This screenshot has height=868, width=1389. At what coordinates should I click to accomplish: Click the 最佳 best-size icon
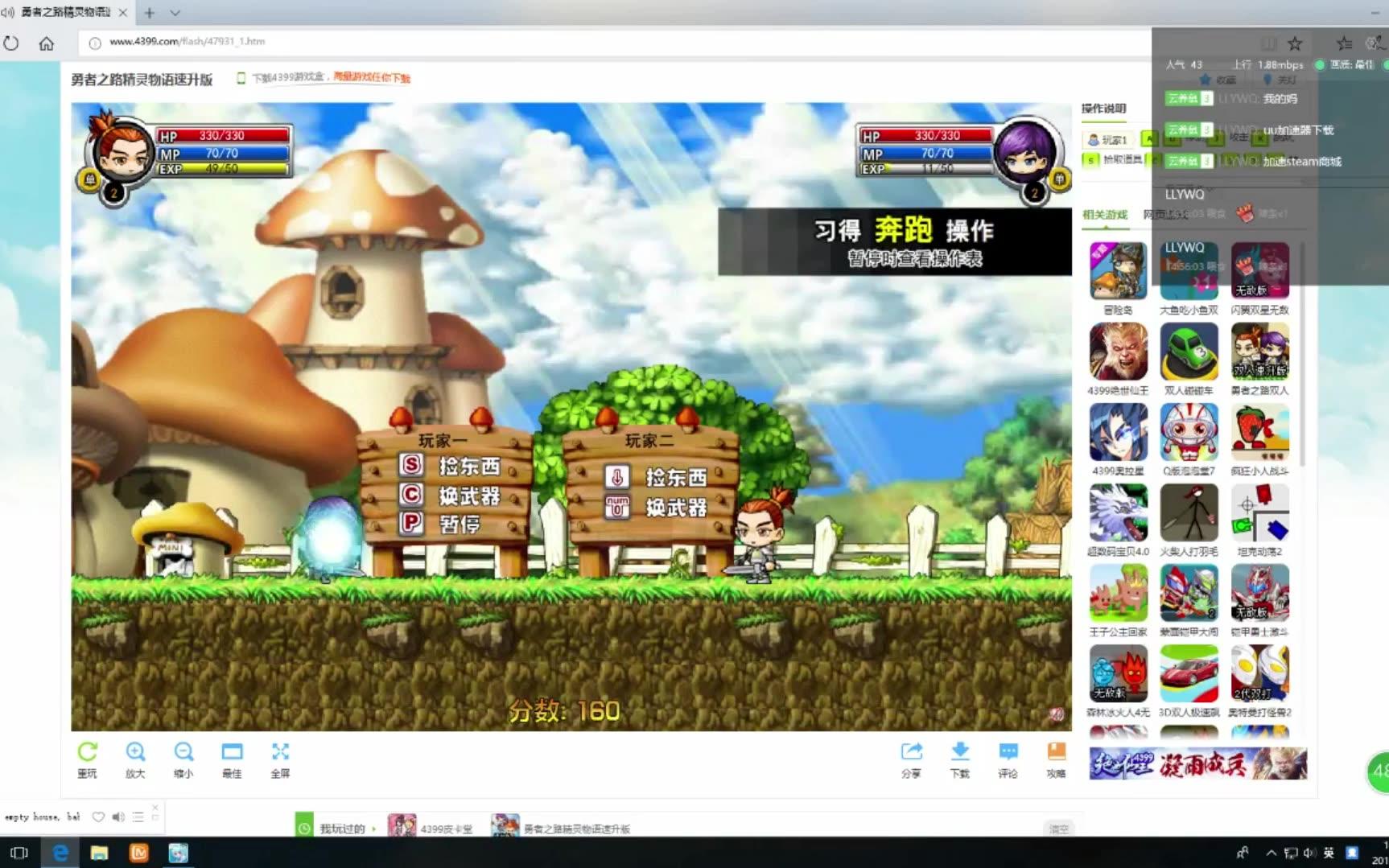click(x=232, y=752)
